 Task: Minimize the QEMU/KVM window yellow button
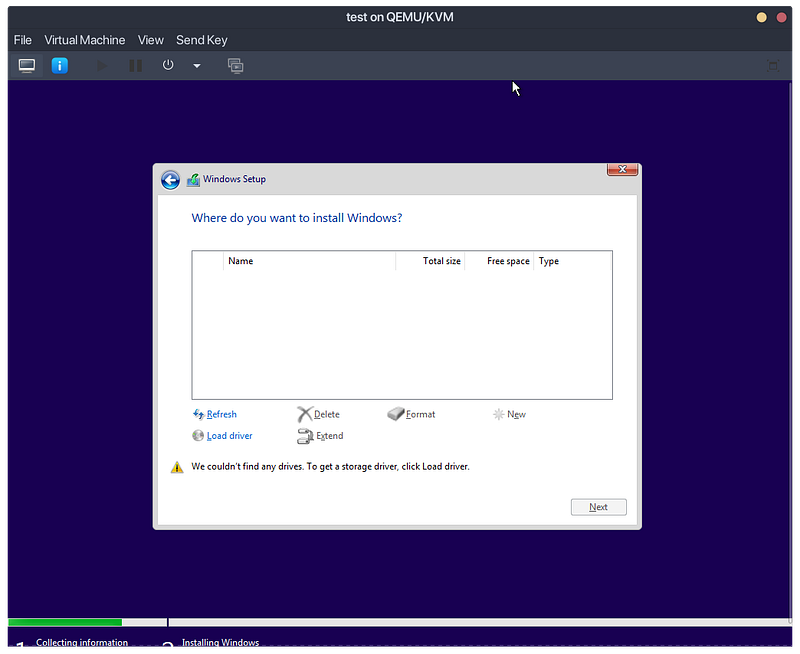point(761,17)
